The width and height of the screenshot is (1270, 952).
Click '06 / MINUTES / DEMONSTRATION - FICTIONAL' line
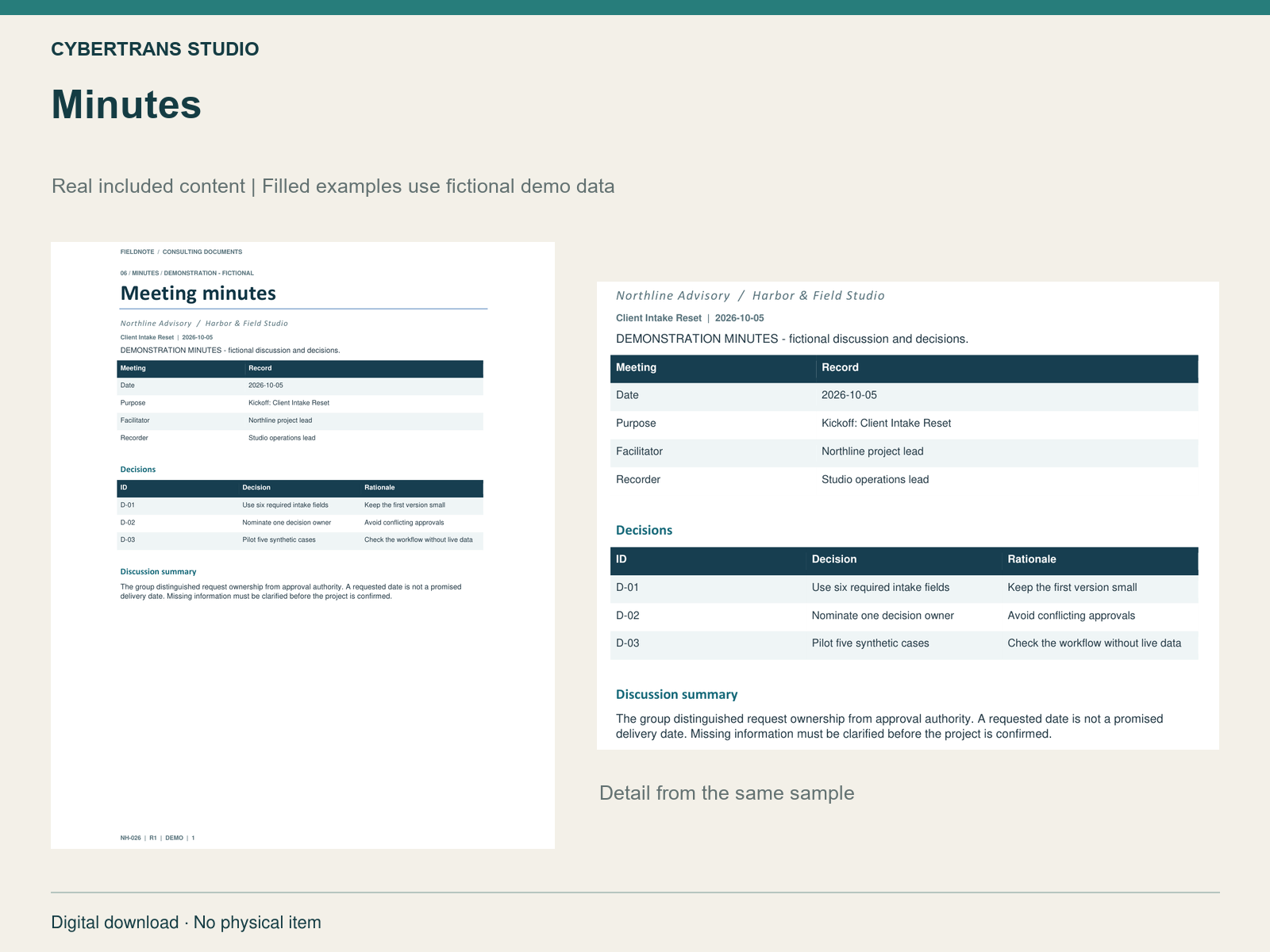pos(187,273)
